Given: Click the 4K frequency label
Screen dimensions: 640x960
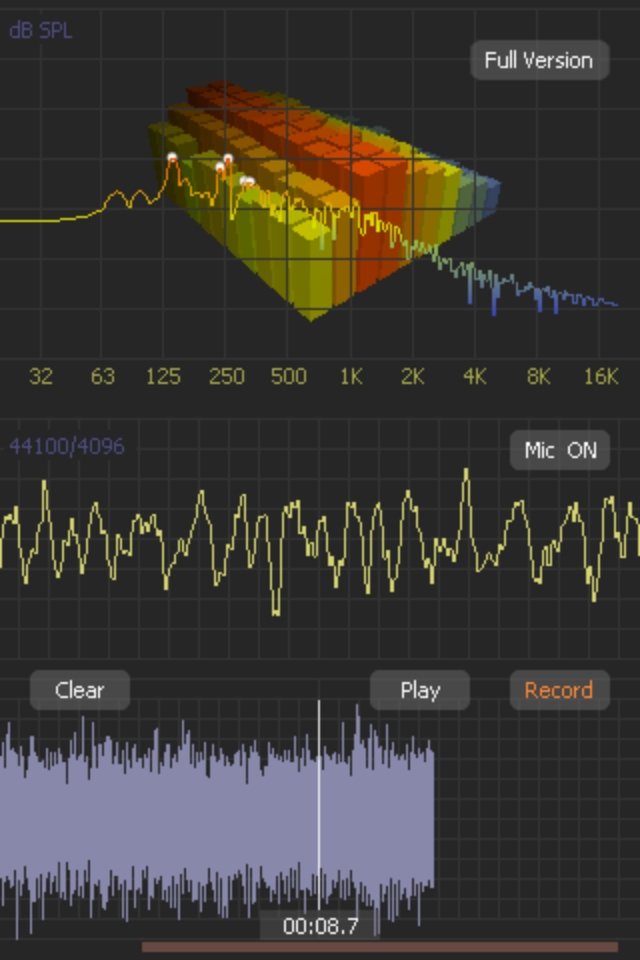Looking at the screenshot, I should pos(475,376).
